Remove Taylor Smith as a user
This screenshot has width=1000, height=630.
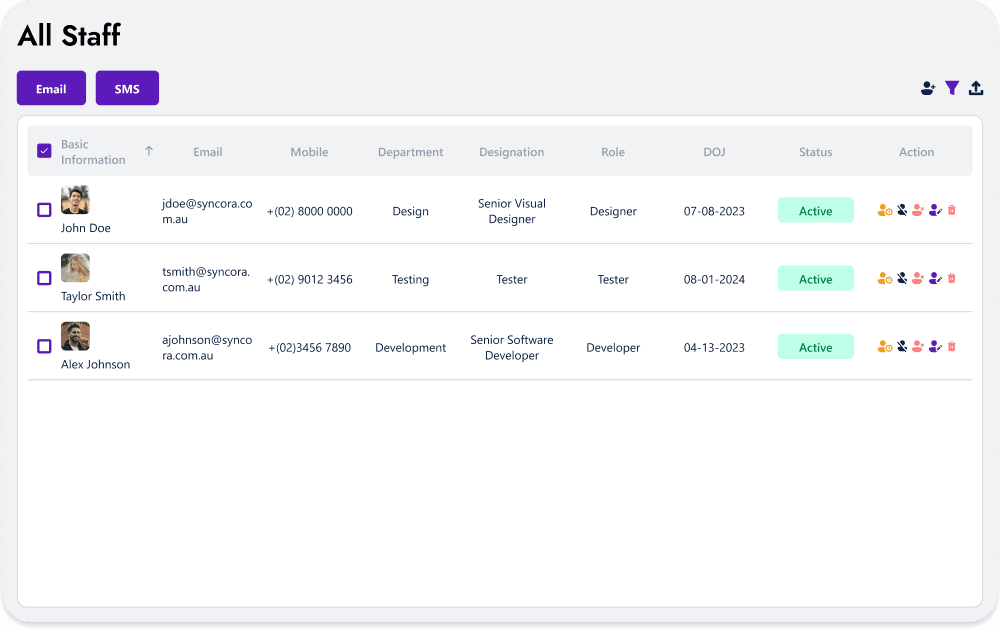click(x=918, y=279)
